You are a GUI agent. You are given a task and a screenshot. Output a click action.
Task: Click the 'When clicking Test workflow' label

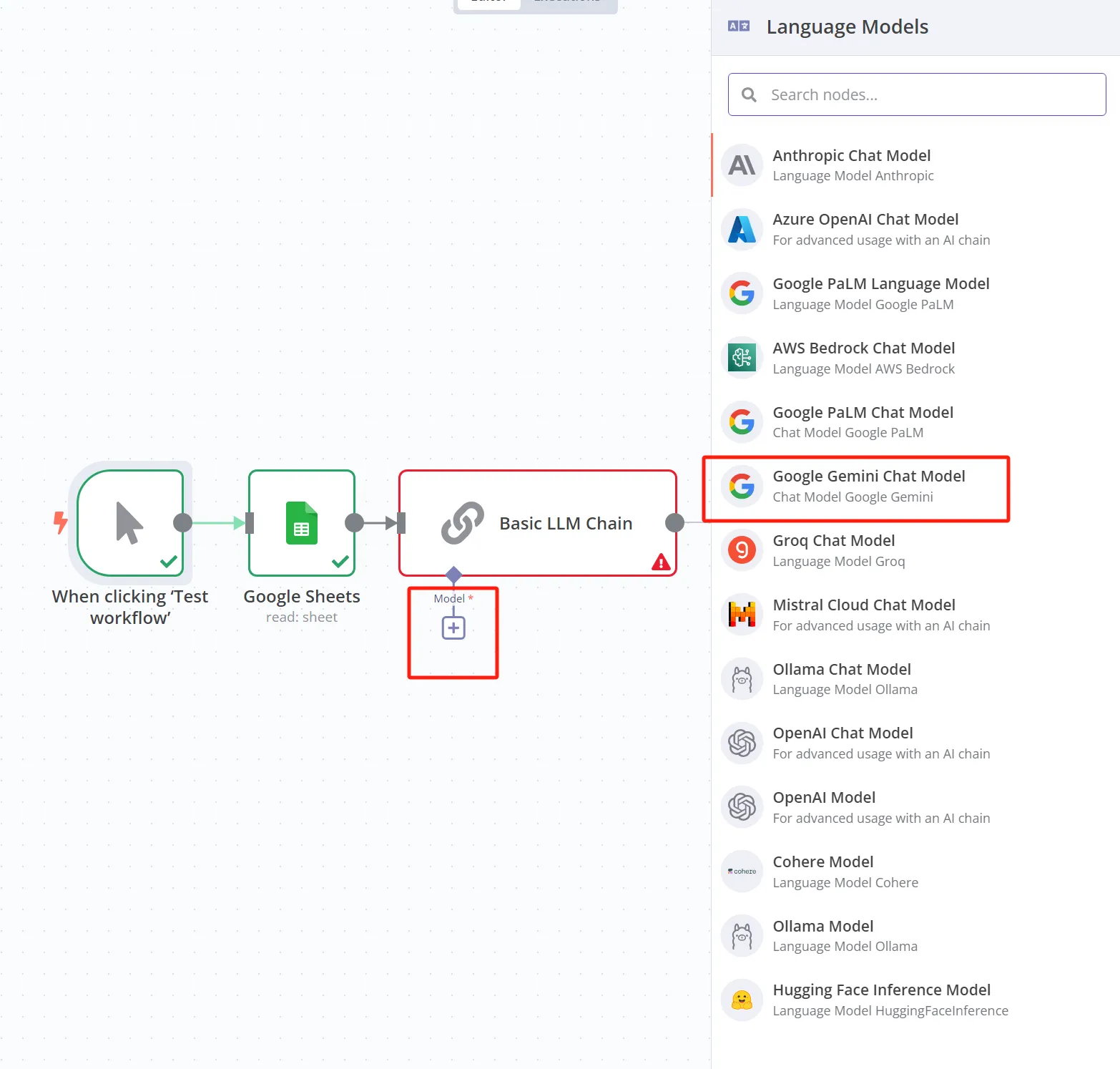[129, 607]
